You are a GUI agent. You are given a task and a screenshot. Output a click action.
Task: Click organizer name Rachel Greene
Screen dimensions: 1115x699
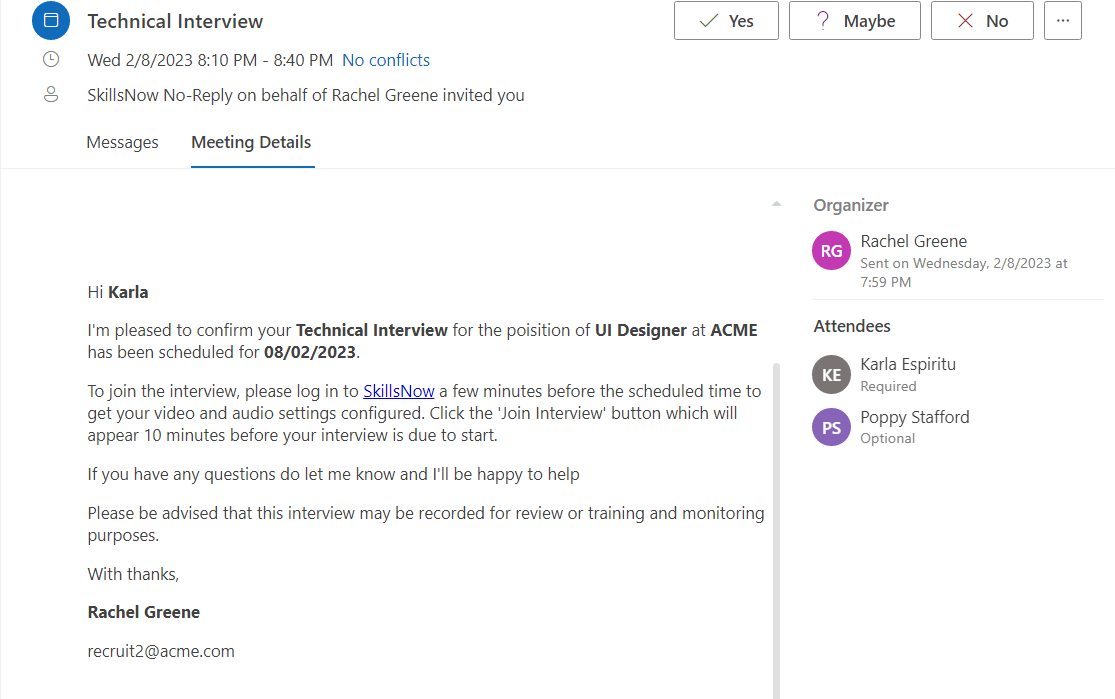[x=913, y=241]
